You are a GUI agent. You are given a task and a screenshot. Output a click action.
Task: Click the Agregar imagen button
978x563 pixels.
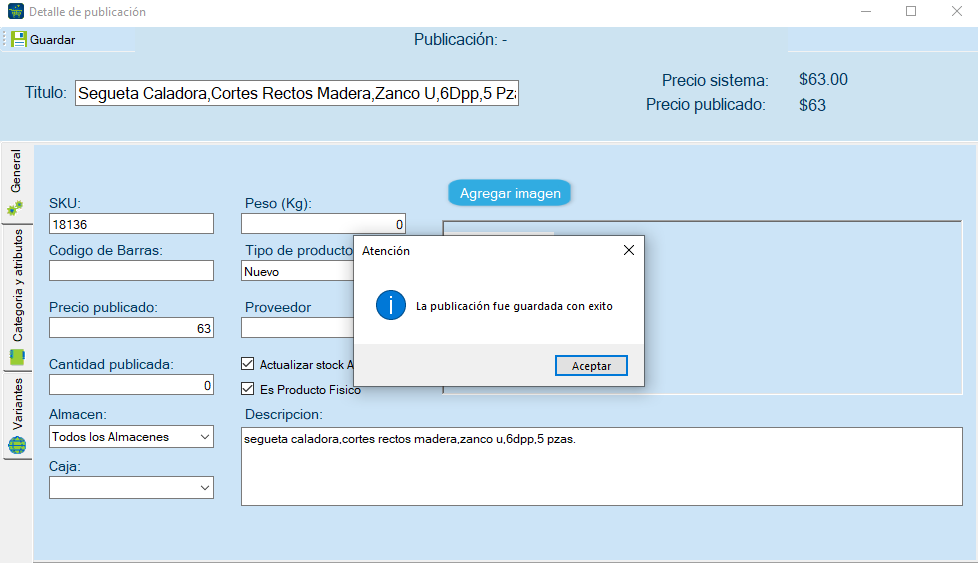(x=510, y=193)
